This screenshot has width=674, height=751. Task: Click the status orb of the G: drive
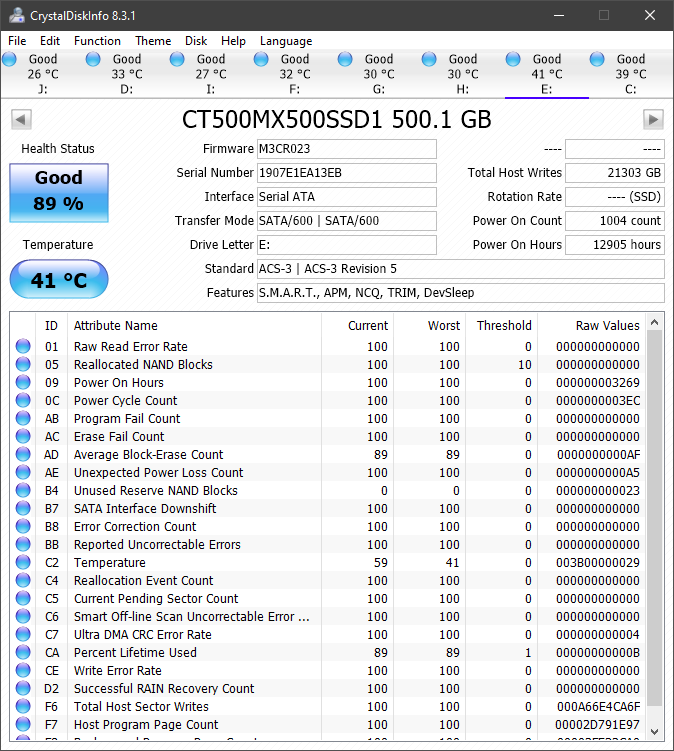pos(345,59)
